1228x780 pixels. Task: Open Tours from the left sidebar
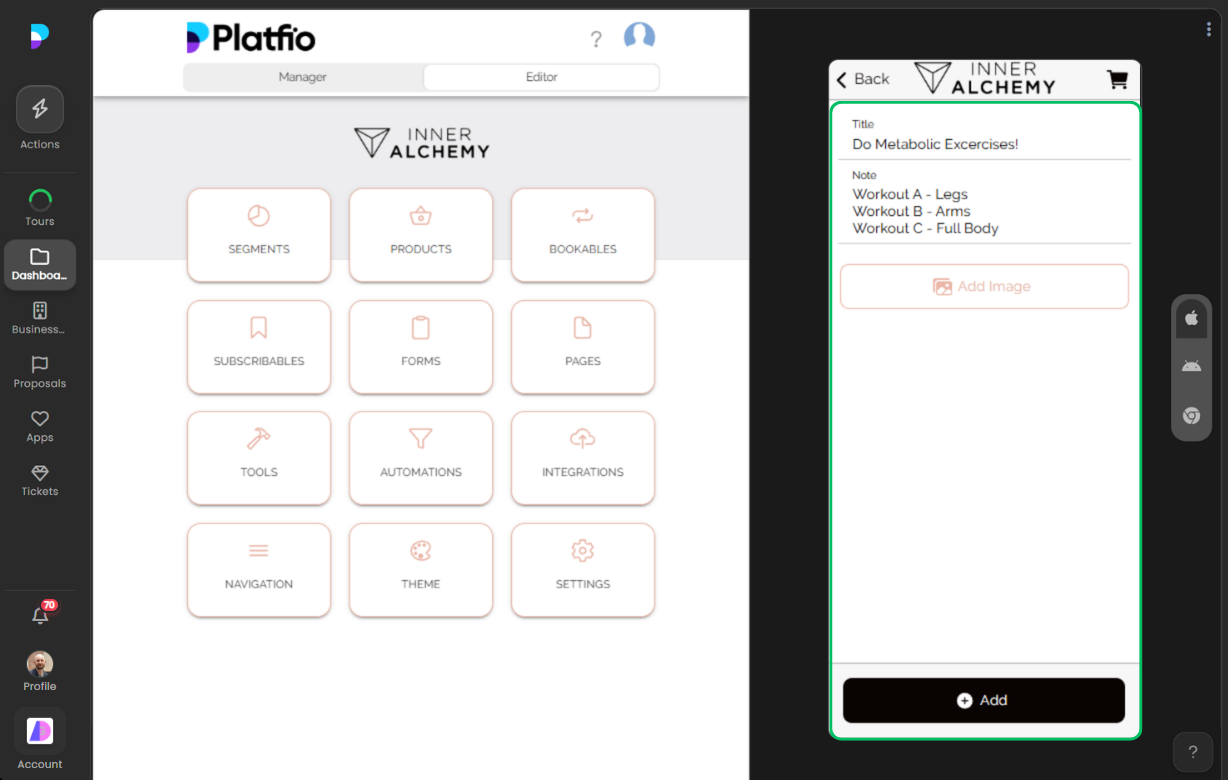click(40, 200)
